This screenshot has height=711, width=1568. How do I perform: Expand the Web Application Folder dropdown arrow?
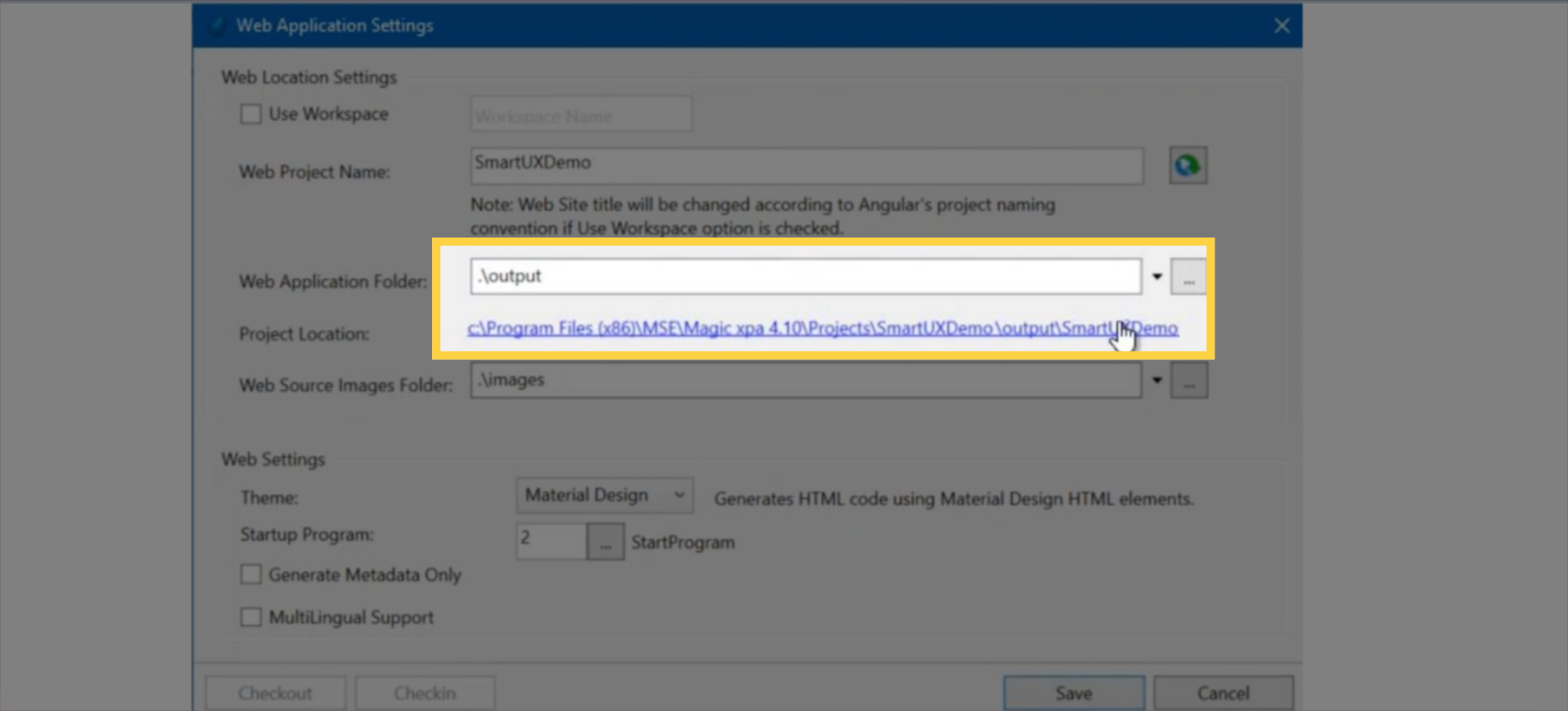(x=1156, y=277)
